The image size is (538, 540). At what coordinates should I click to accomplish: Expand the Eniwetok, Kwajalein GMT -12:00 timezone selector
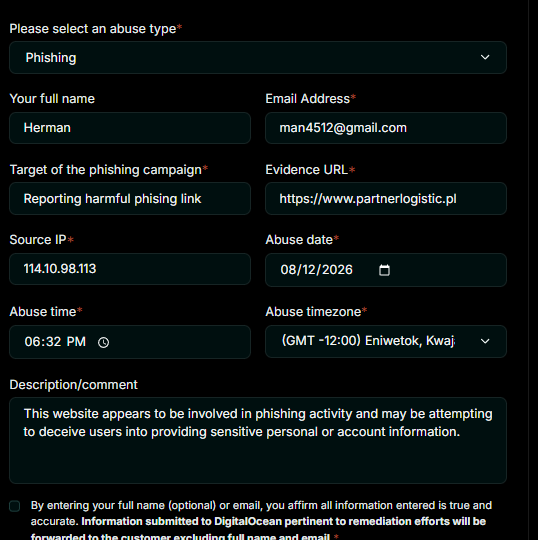[386, 341]
